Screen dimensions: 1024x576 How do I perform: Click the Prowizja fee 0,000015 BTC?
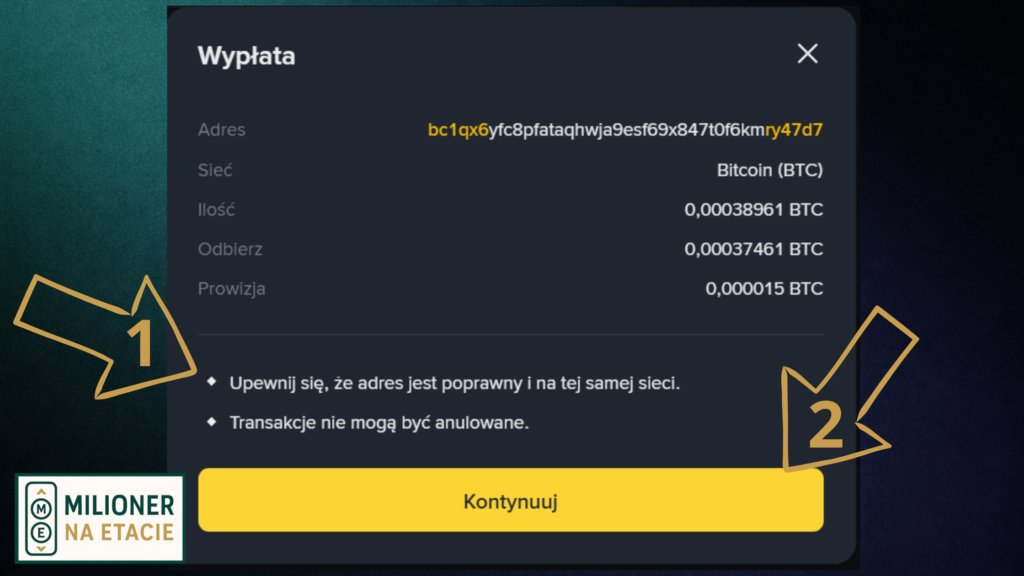[x=764, y=289]
